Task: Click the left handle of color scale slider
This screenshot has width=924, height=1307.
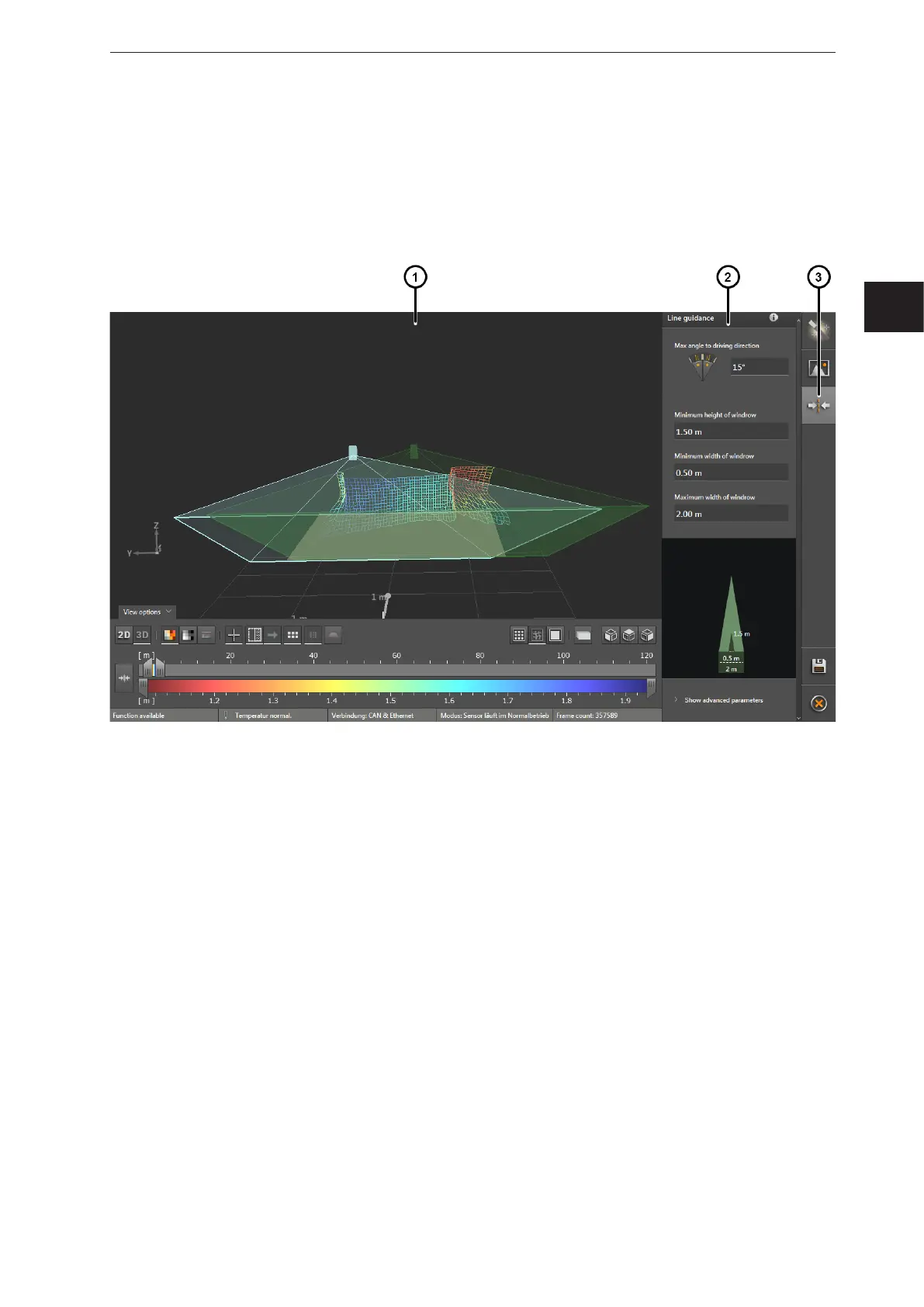Action: 143,686
